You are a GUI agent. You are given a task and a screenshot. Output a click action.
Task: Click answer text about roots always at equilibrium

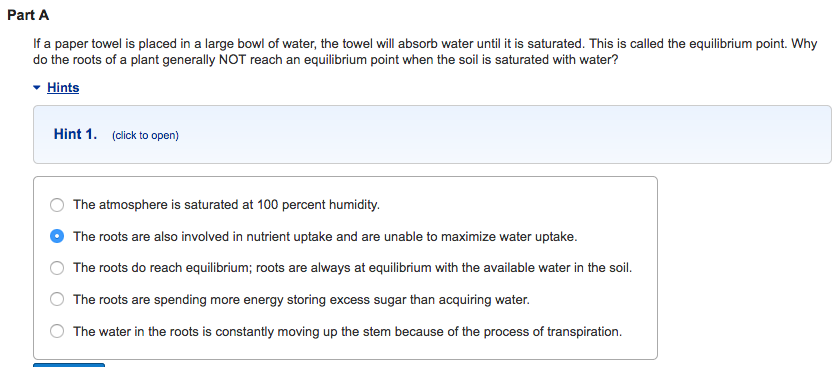coord(353,268)
